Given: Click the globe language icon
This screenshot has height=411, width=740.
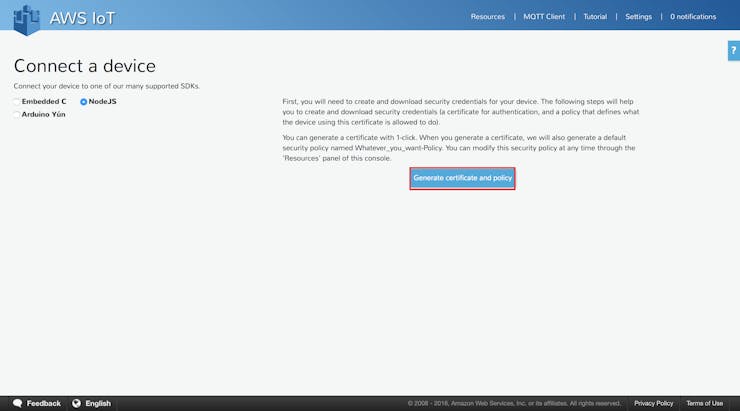Looking at the screenshot, I should tap(76, 403).
